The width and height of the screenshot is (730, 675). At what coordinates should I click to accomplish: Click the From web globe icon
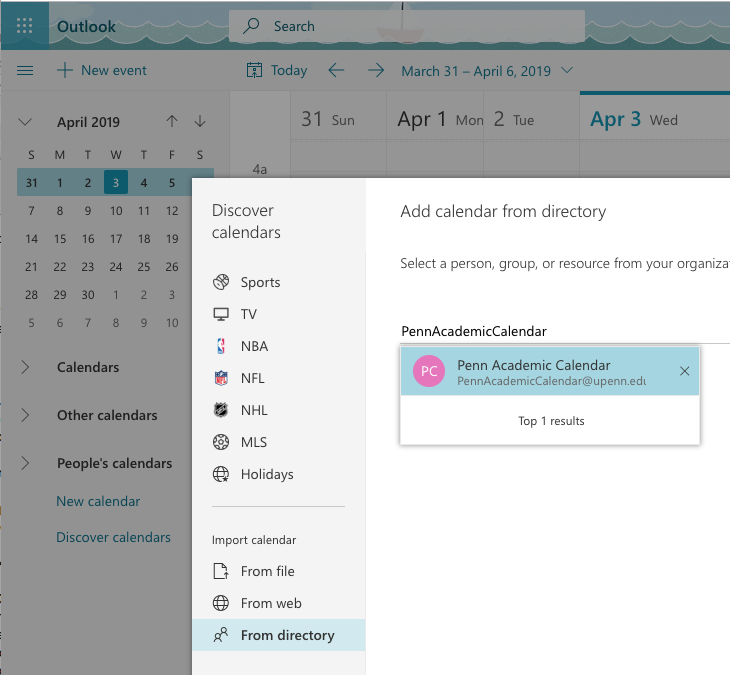tap(221, 603)
